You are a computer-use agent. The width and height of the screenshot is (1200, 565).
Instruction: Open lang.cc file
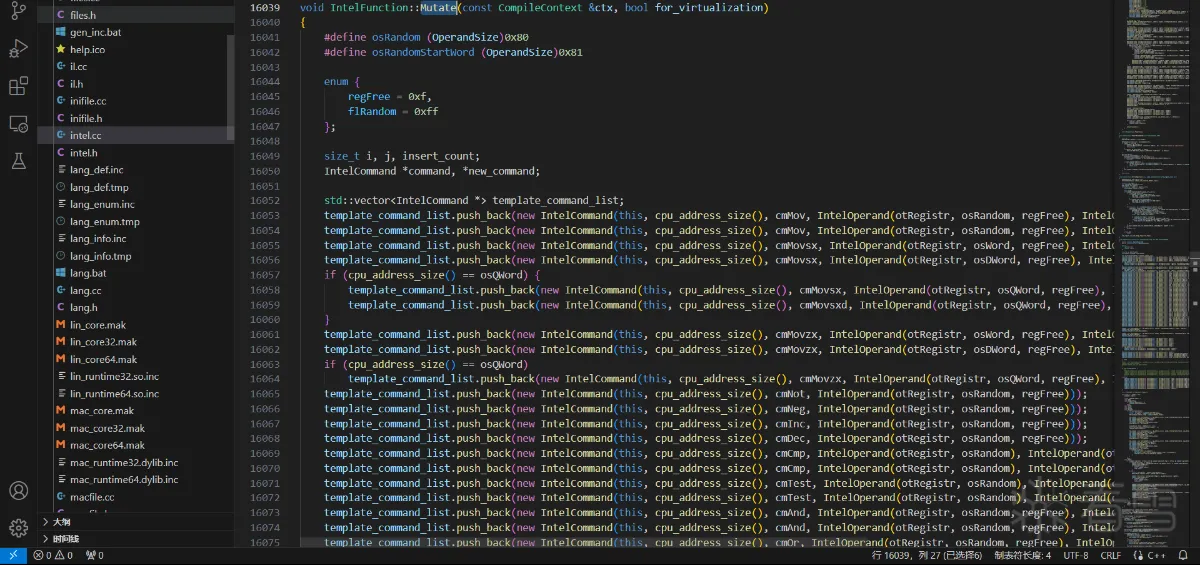(x=136, y=290)
